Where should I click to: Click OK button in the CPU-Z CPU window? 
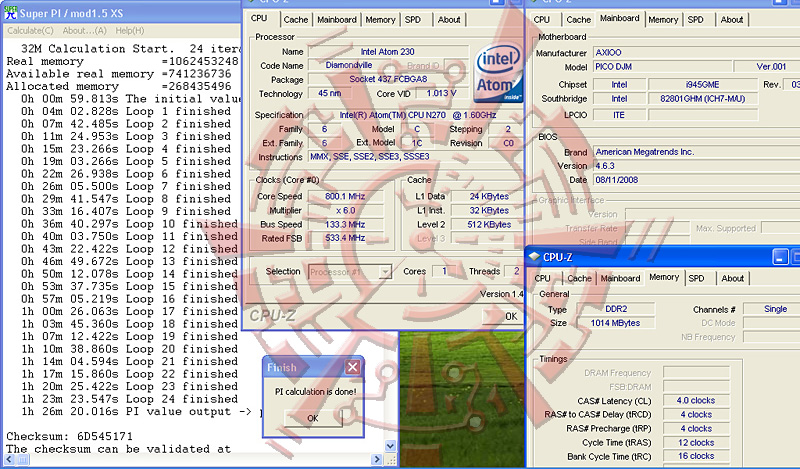click(503, 316)
